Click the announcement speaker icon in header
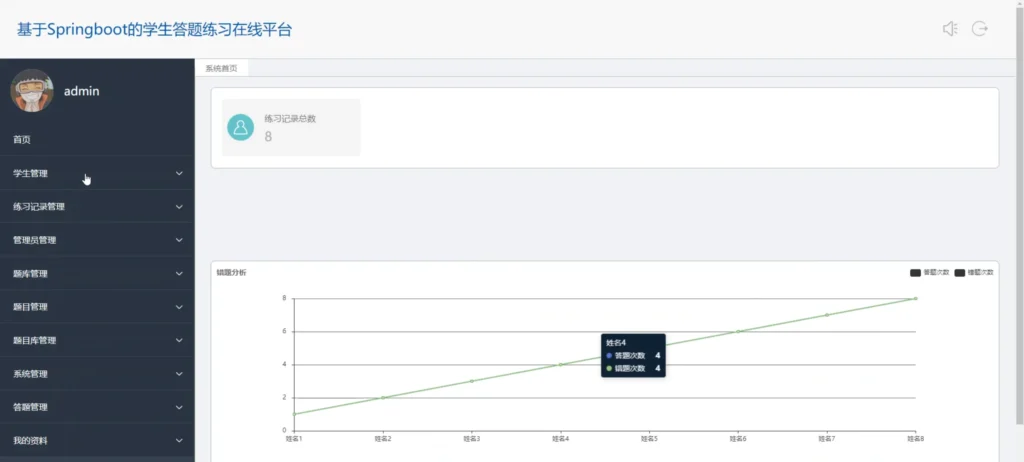This screenshot has width=1024, height=462. coord(950,29)
